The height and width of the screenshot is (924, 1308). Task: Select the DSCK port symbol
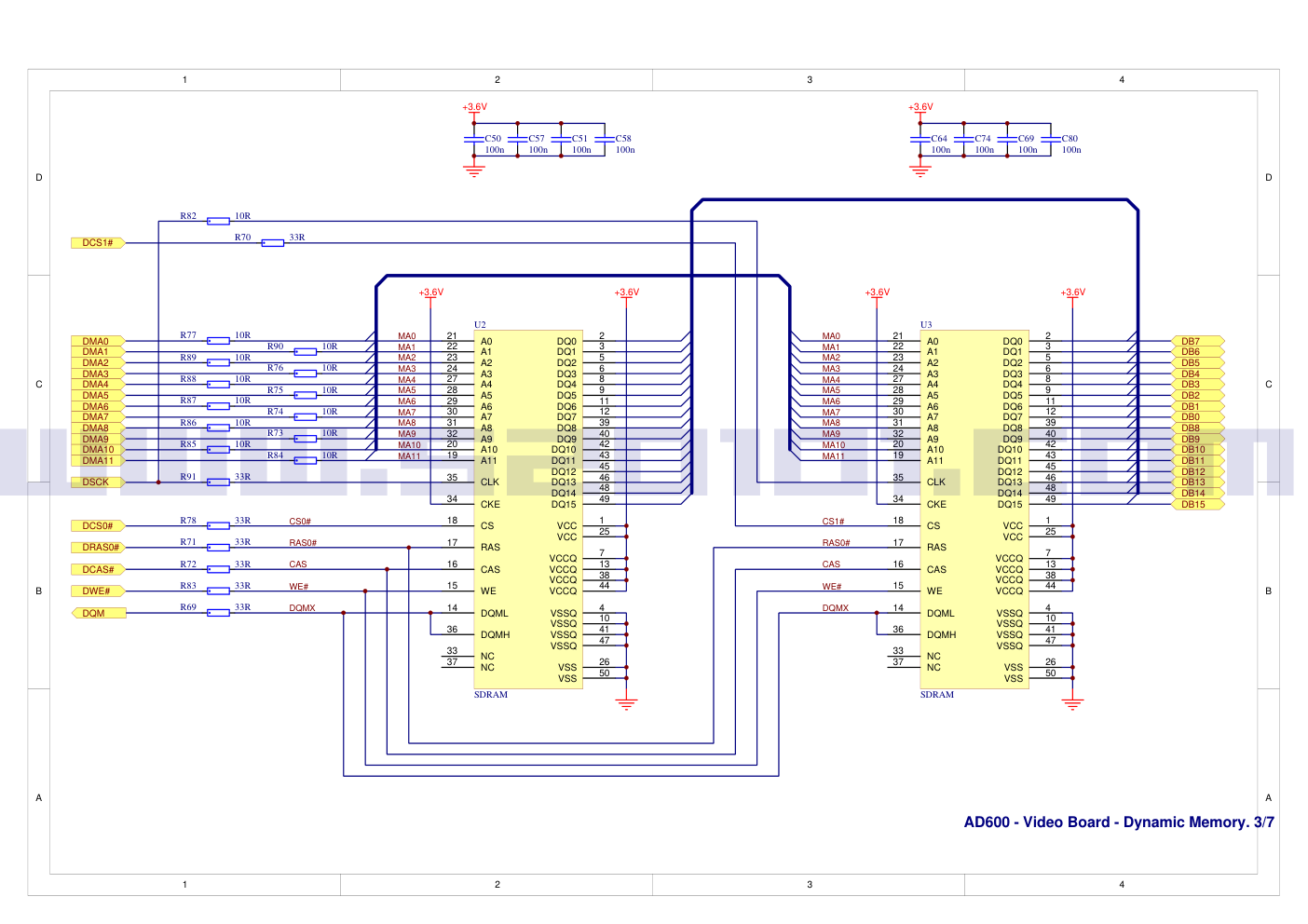tap(98, 482)
